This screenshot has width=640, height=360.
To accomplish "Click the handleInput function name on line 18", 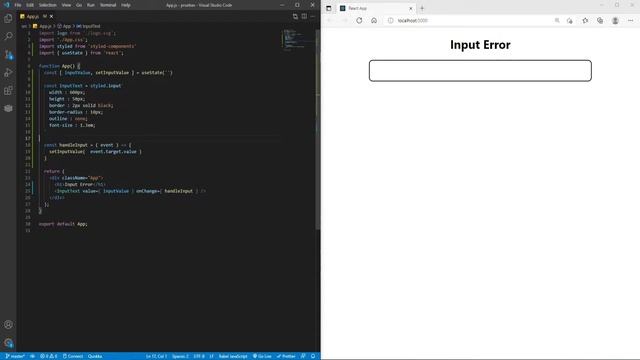I will (73, 145).
